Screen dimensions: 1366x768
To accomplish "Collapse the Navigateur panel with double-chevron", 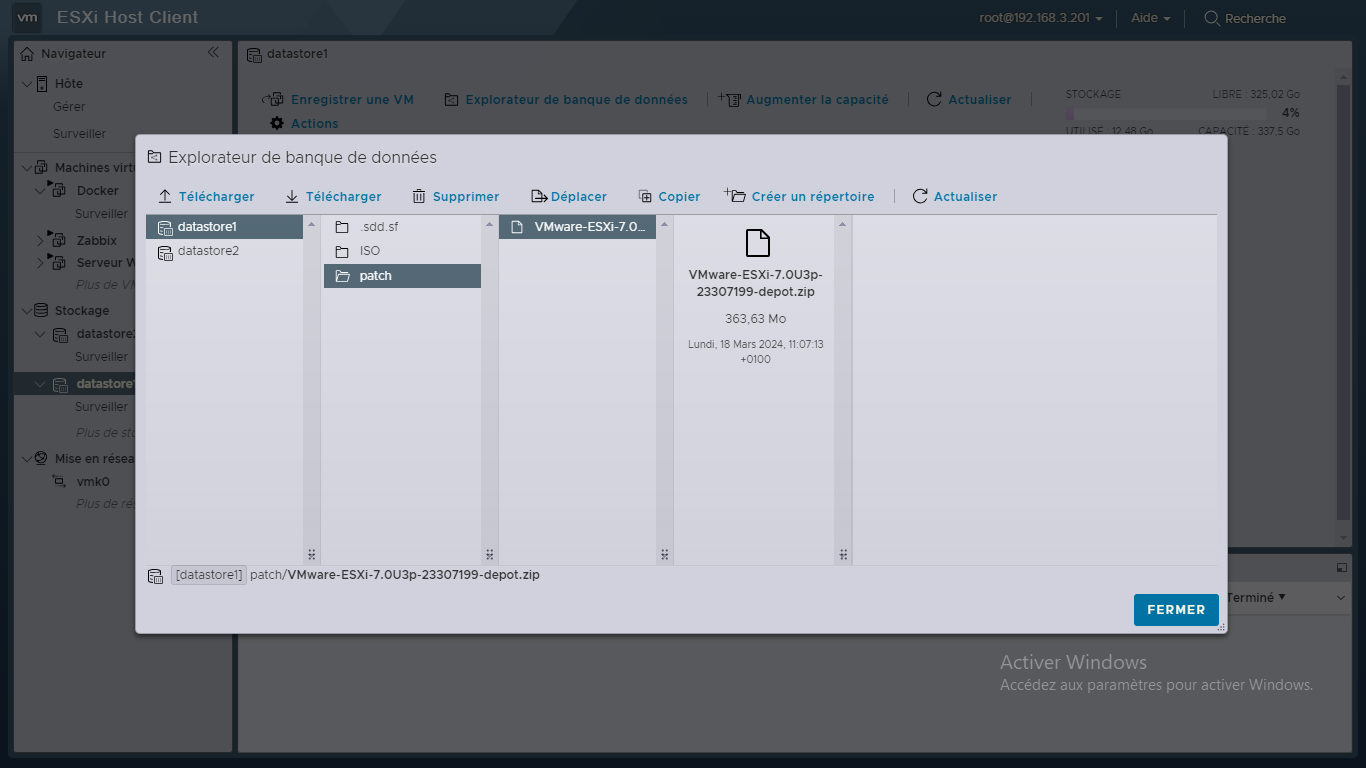I will tap(213, 52).
